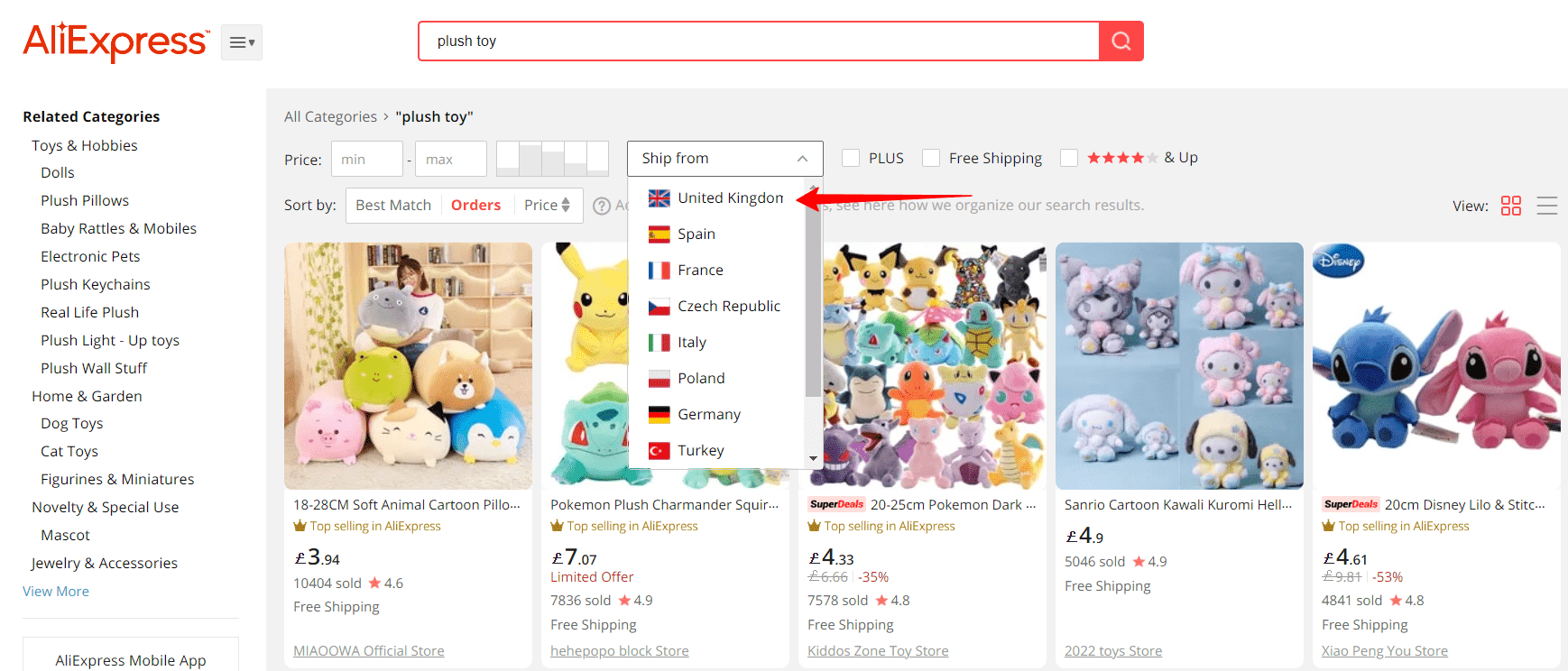The height and width of the screenshot is (671, 1568).
Task: Open the View More categories link
Action: 56,592
